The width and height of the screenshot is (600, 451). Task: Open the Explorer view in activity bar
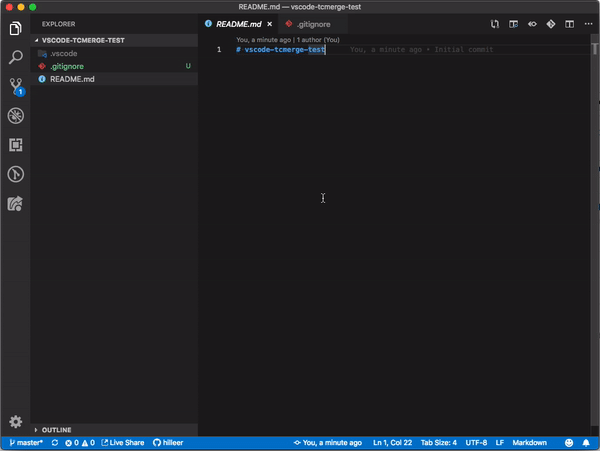15,28
